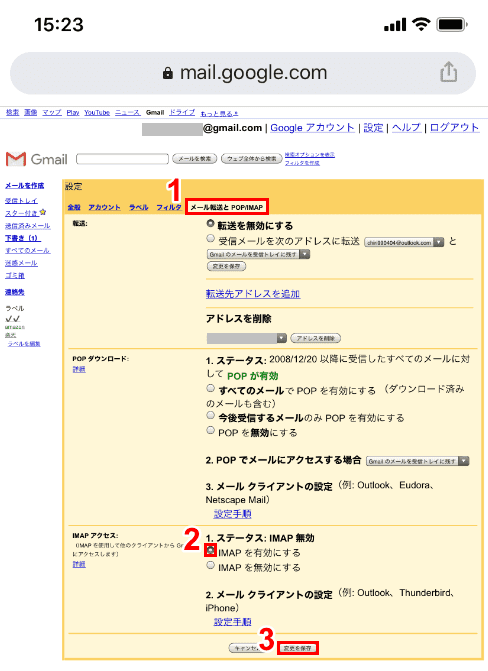Open the ラベル settings tab
This screenshot has height=671, width=488.
coord(139,208)
